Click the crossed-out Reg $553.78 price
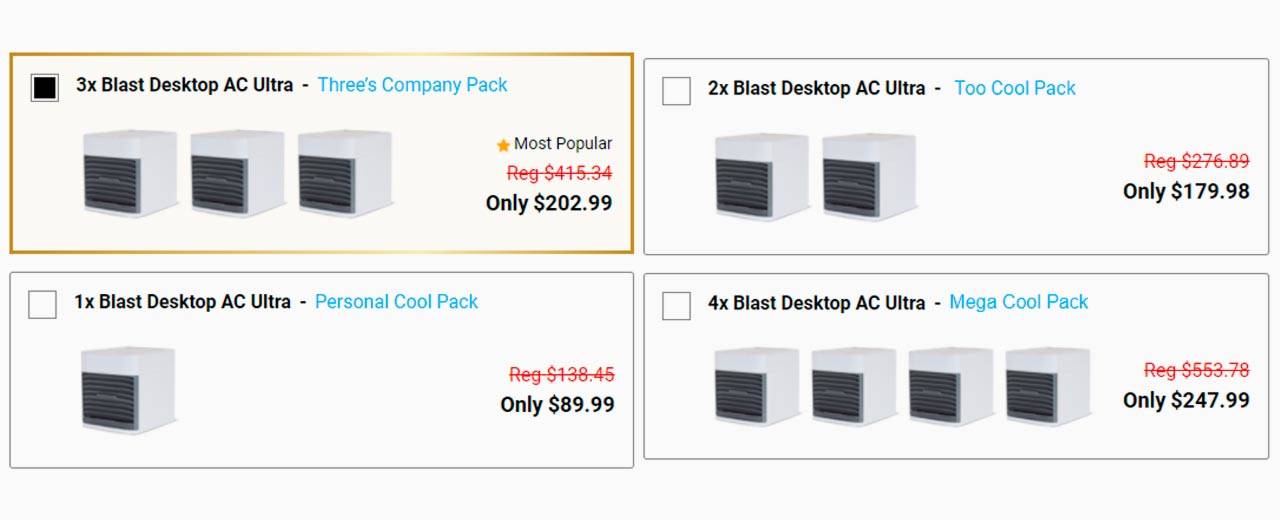Viewport: 1280px width, 520px height. tap(1196, 370)
